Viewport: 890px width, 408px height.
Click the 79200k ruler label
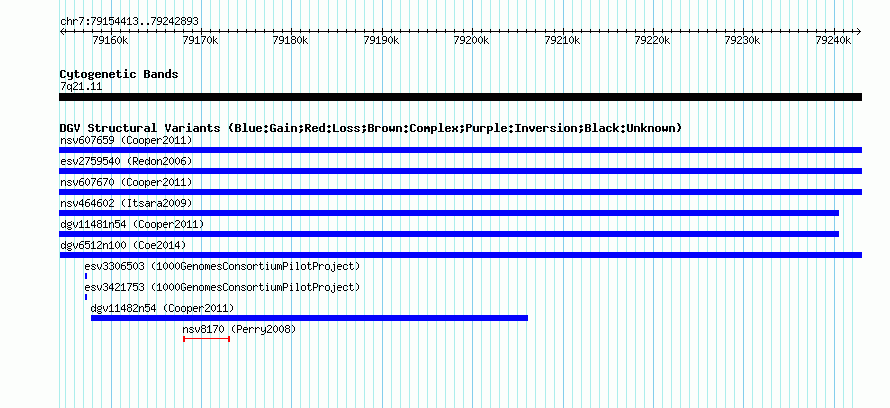(472, 40)
